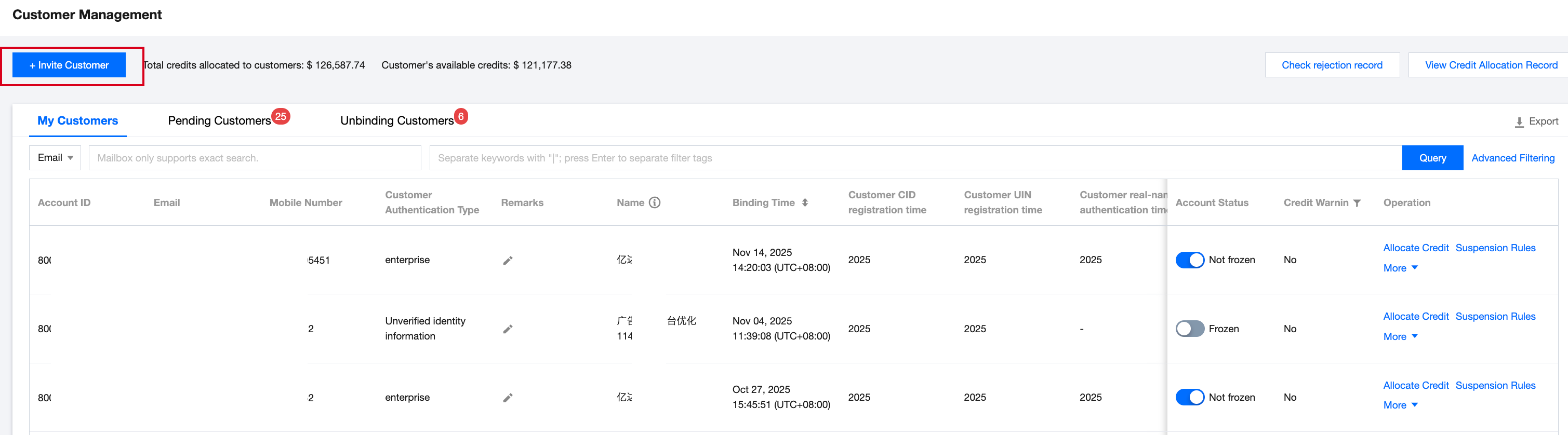Click the Invite Customer button

click(x=69, y=65)
